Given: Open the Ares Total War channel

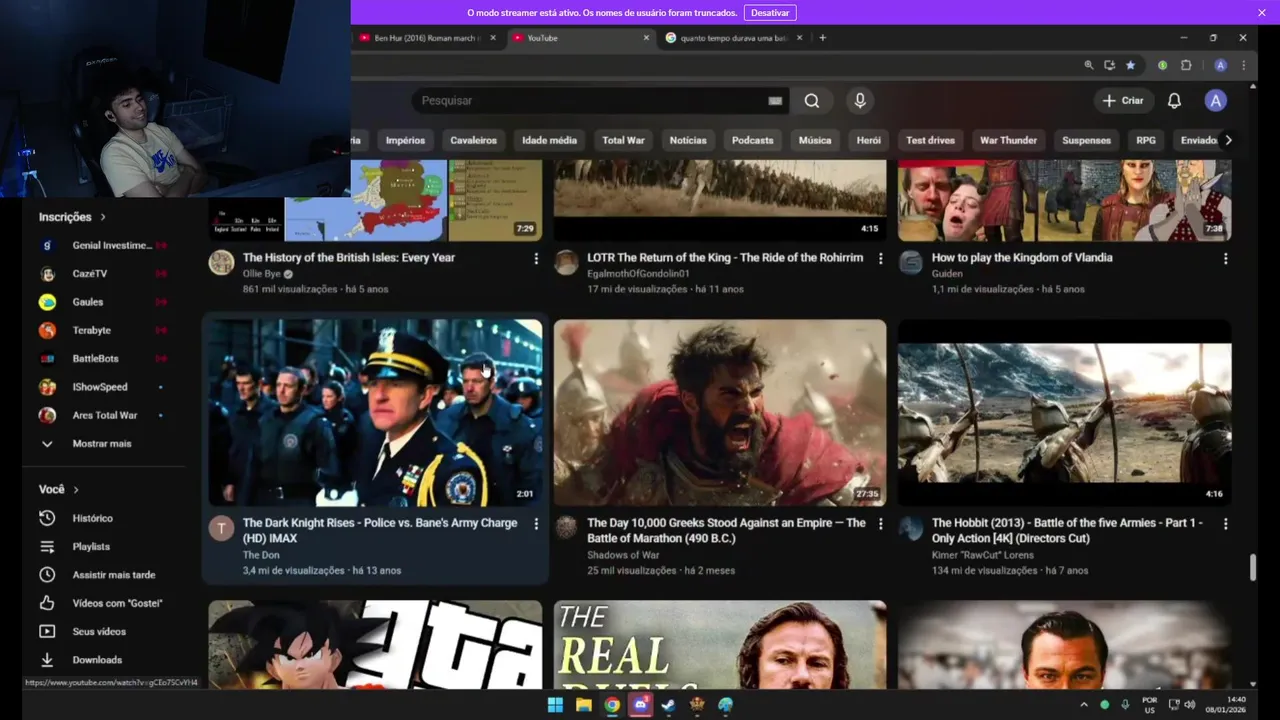Looking at the screenshot, I should point(105,415).
